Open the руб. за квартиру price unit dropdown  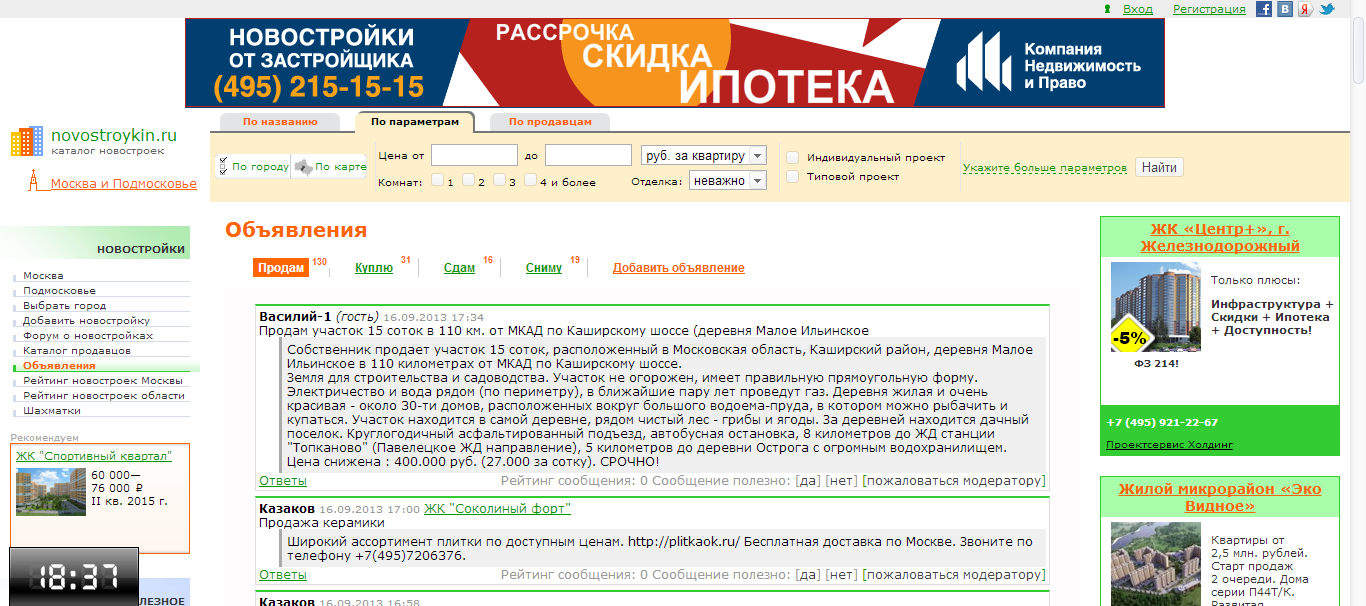(703, 155)
